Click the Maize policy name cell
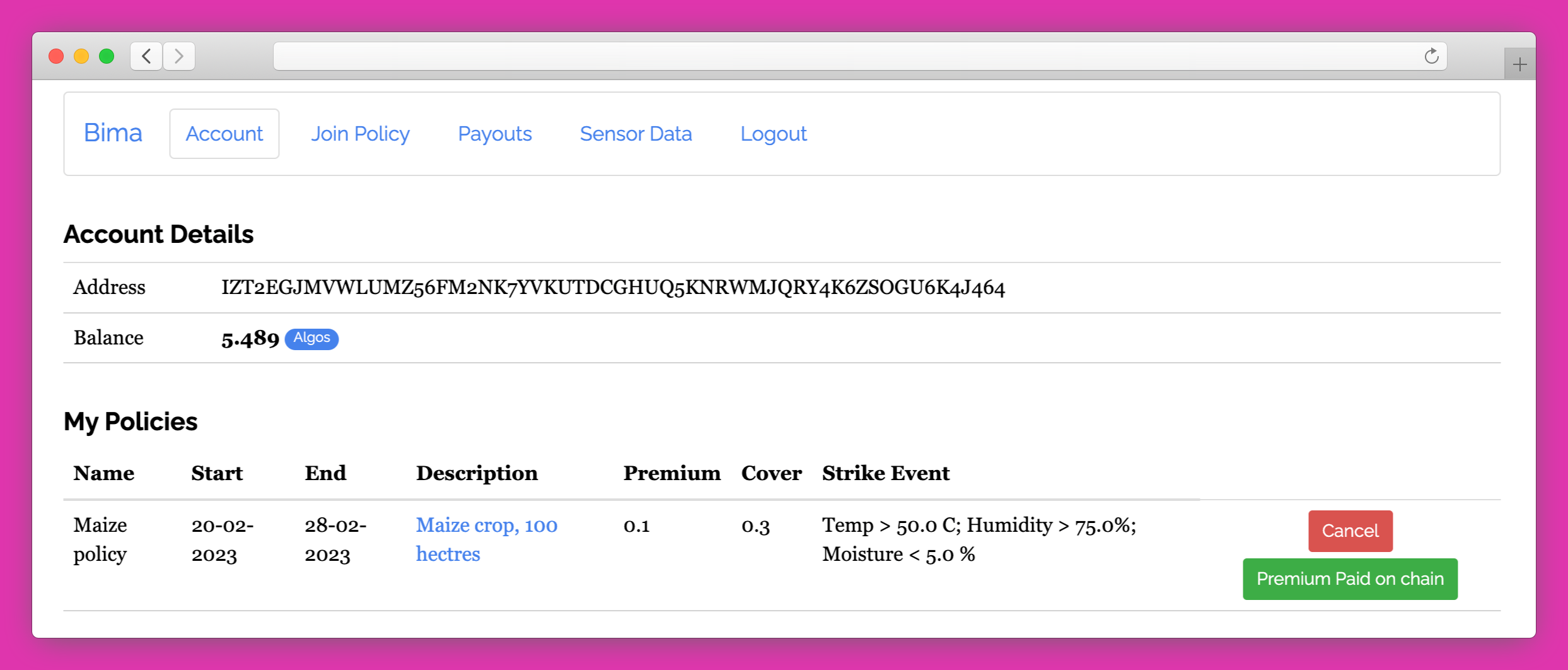The width and height of the screenshot is (1568, 670). (101, 539)
